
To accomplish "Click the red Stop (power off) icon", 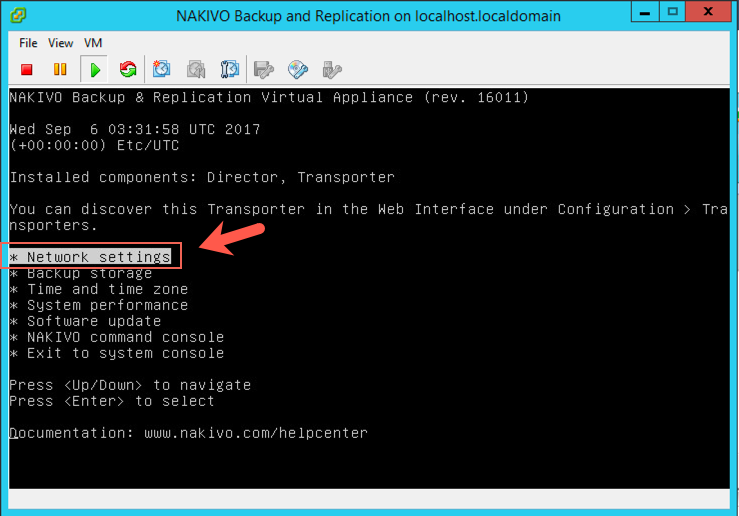I will tap(27, 70).
